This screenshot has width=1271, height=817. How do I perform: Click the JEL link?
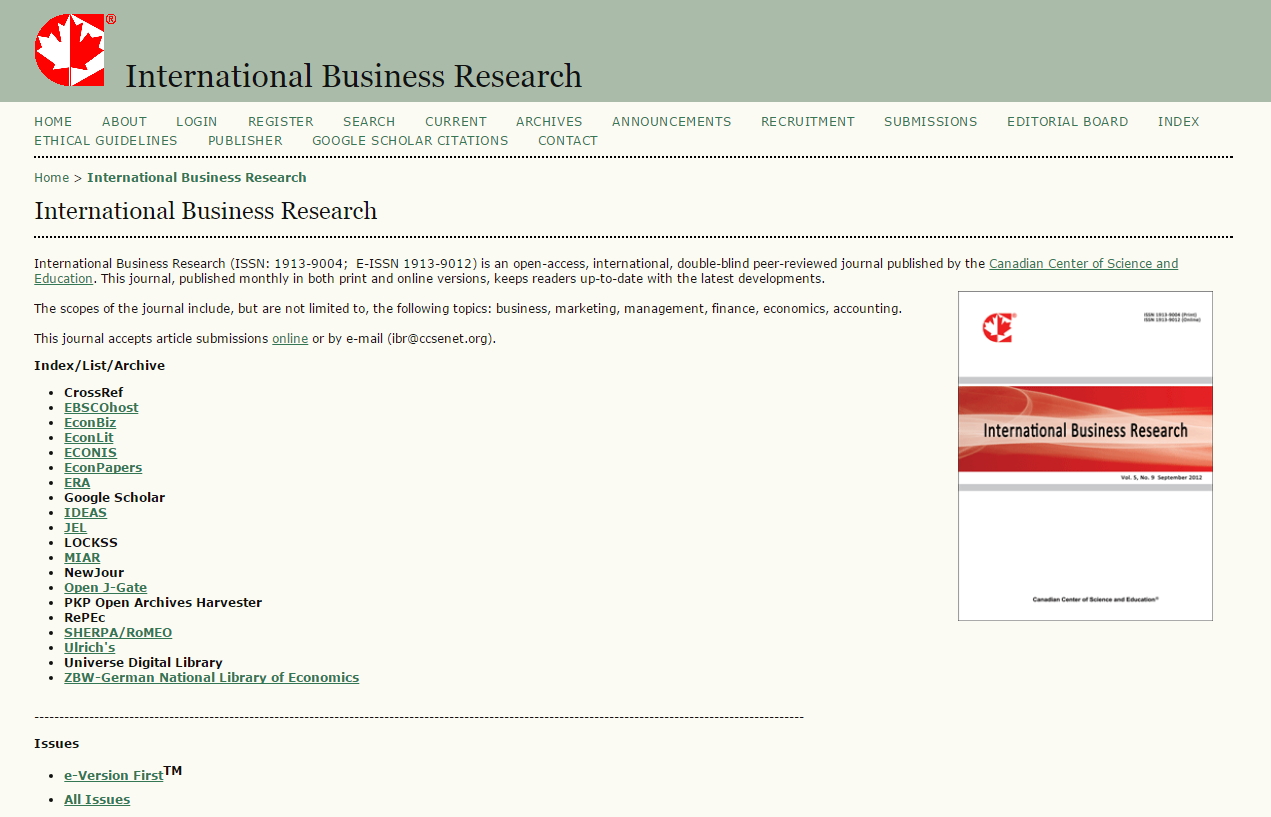[x=75, y=528]
